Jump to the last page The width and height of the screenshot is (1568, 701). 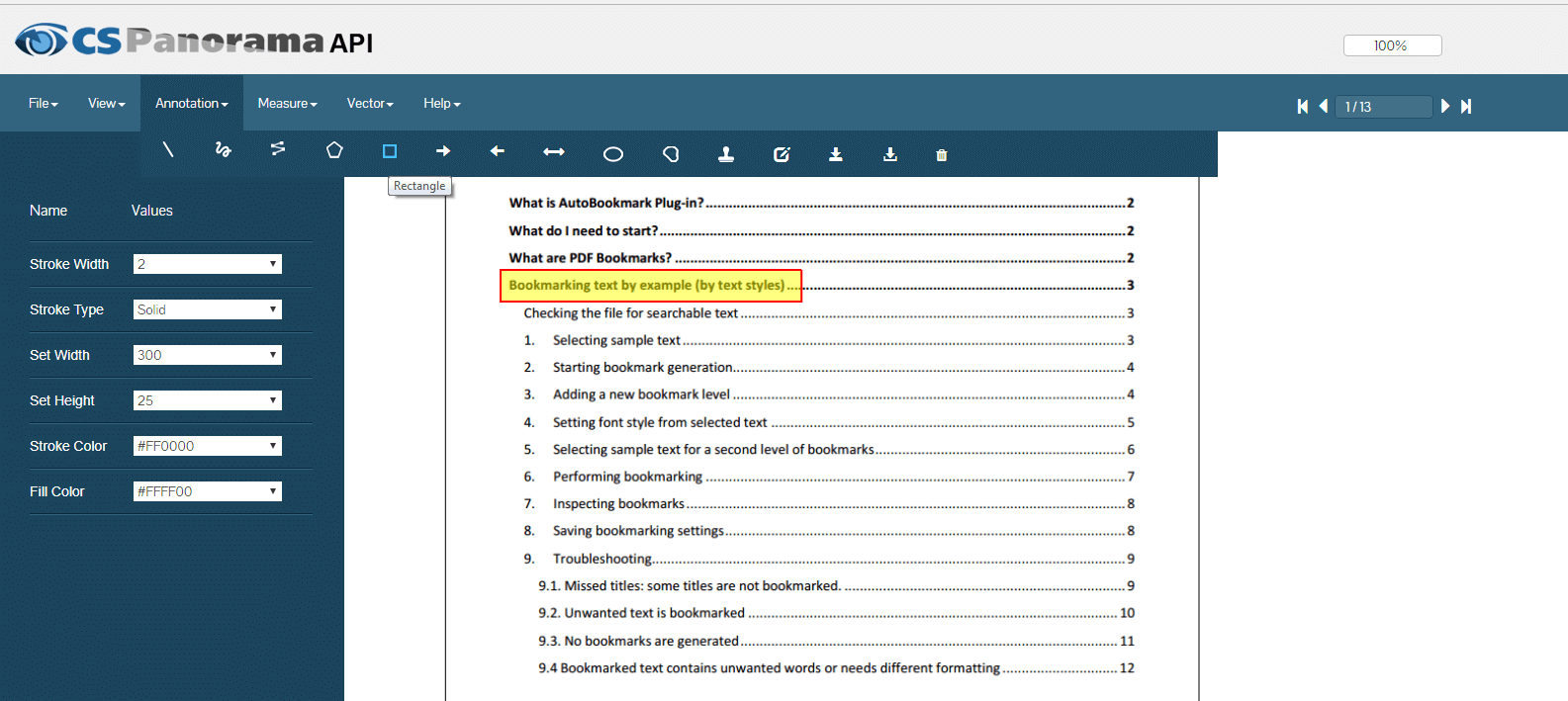point(1466,107)
